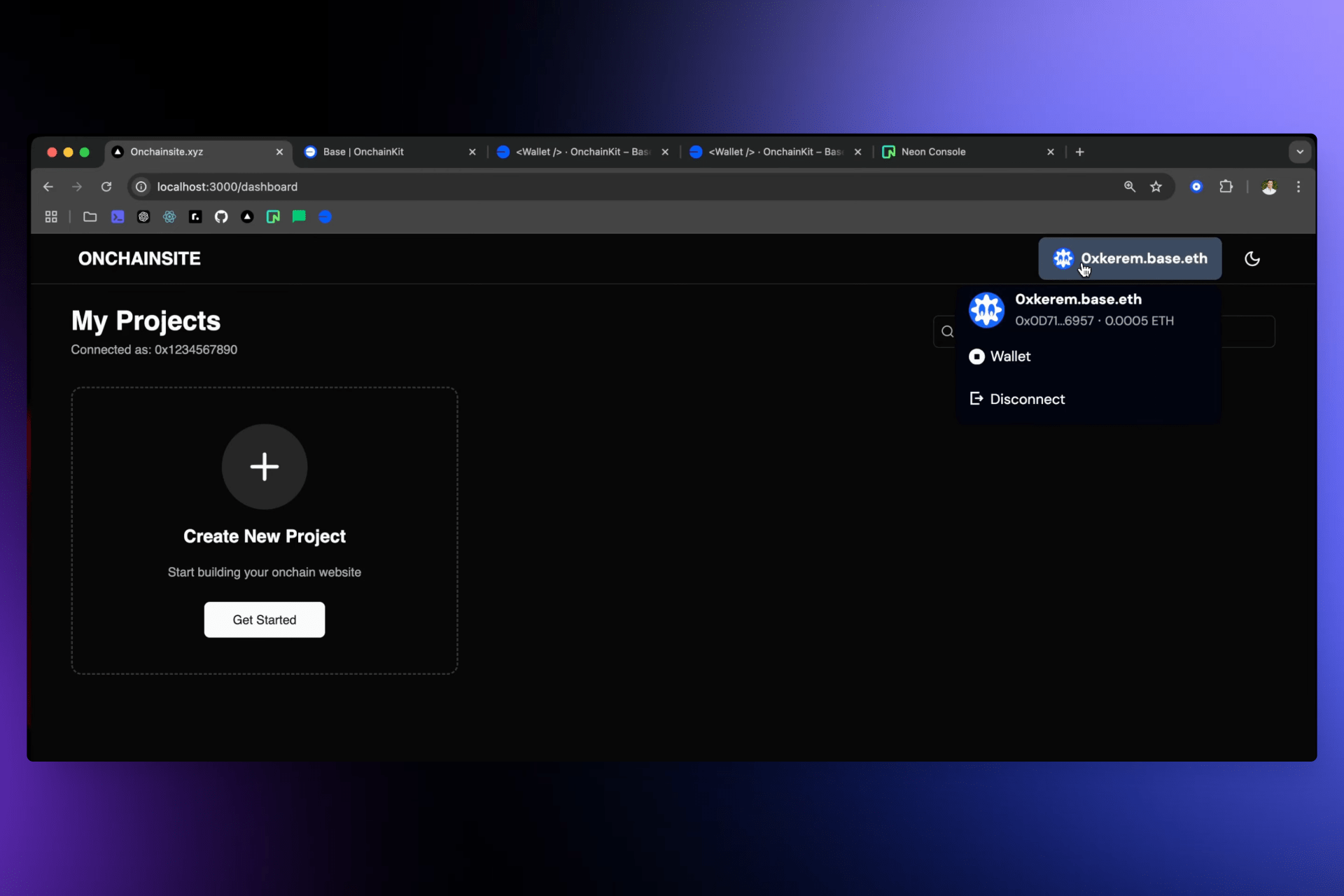Open Wallet from the dropdown menu
The width and height of the screenshot is (1344, 896).
tap(1009, 356)
